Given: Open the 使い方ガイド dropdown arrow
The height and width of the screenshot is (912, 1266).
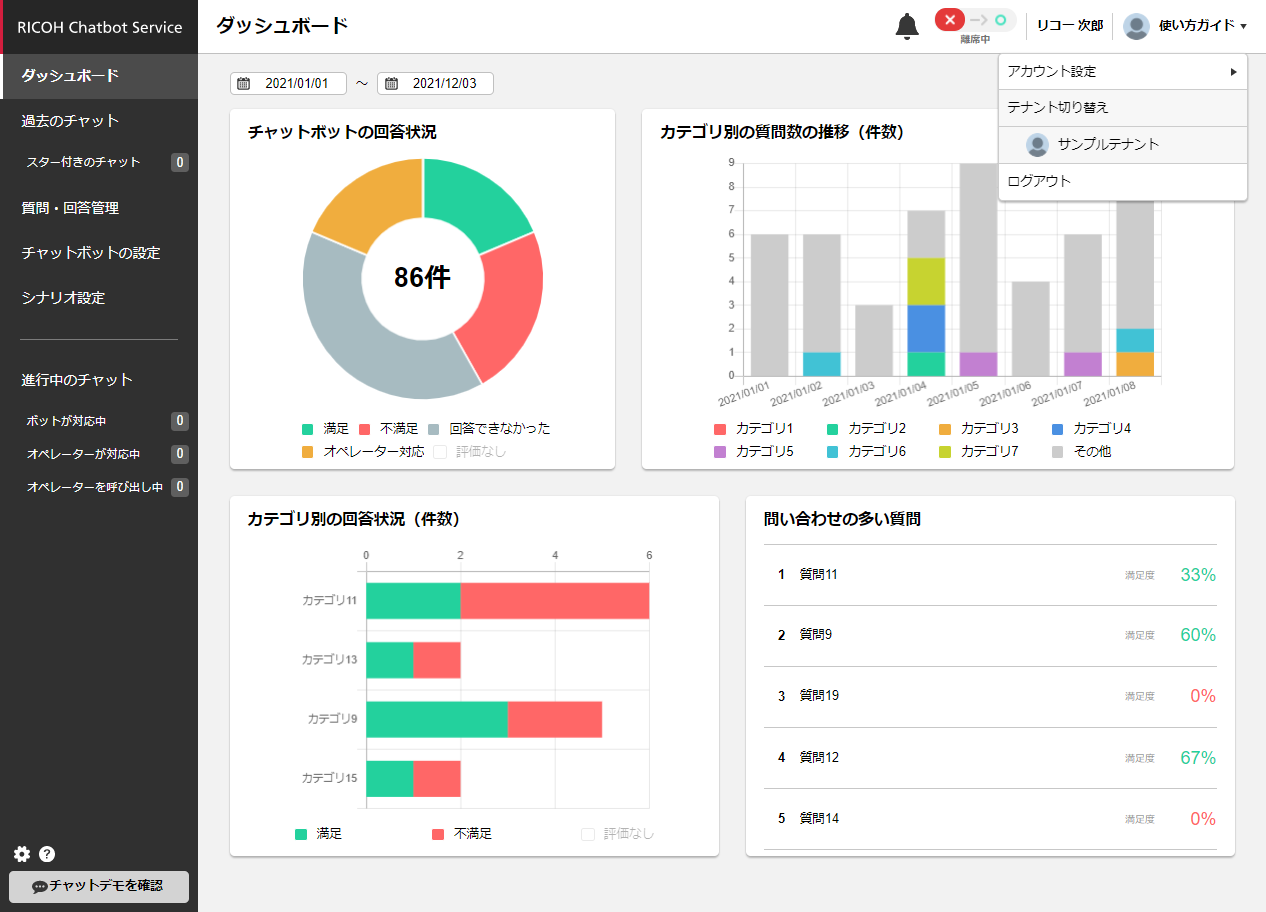Looking at the screenshot, I should pos(1243,27).
